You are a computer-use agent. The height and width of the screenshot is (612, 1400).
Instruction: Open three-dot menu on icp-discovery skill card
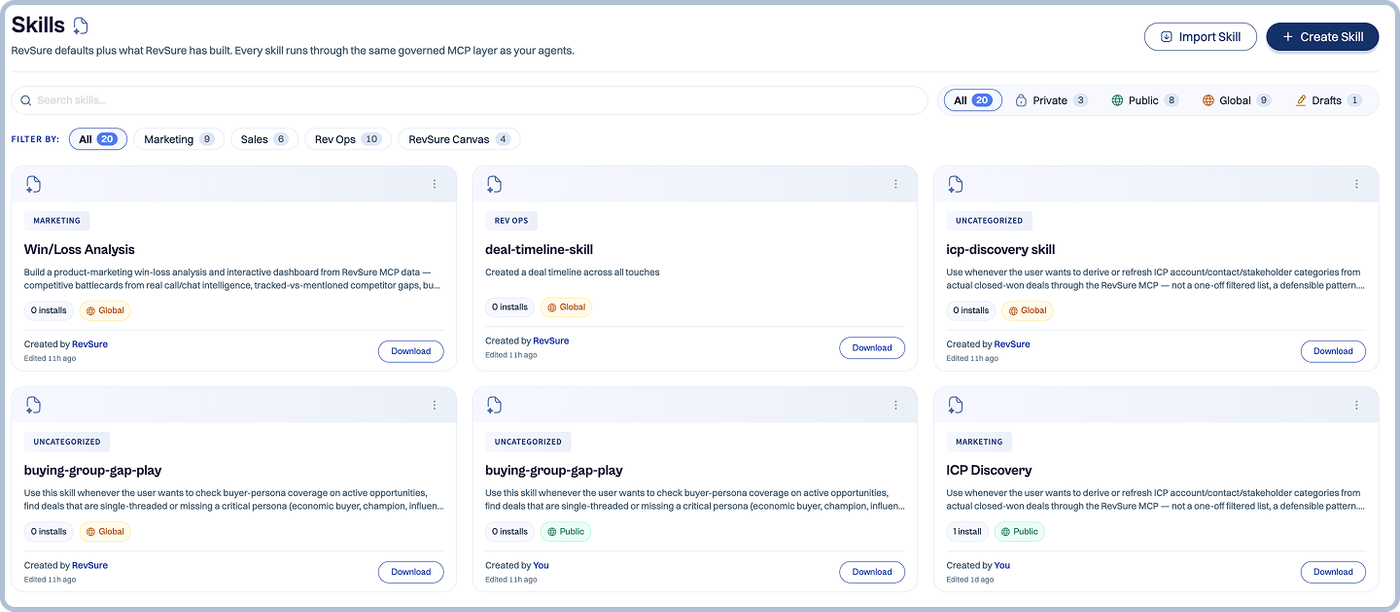[1356, 184]
